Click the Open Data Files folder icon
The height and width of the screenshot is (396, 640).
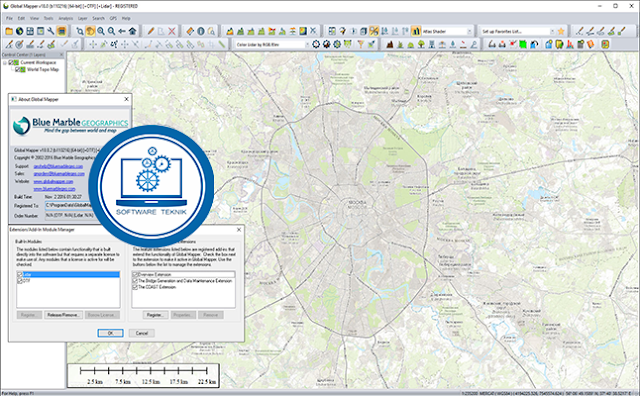point(9,31)
